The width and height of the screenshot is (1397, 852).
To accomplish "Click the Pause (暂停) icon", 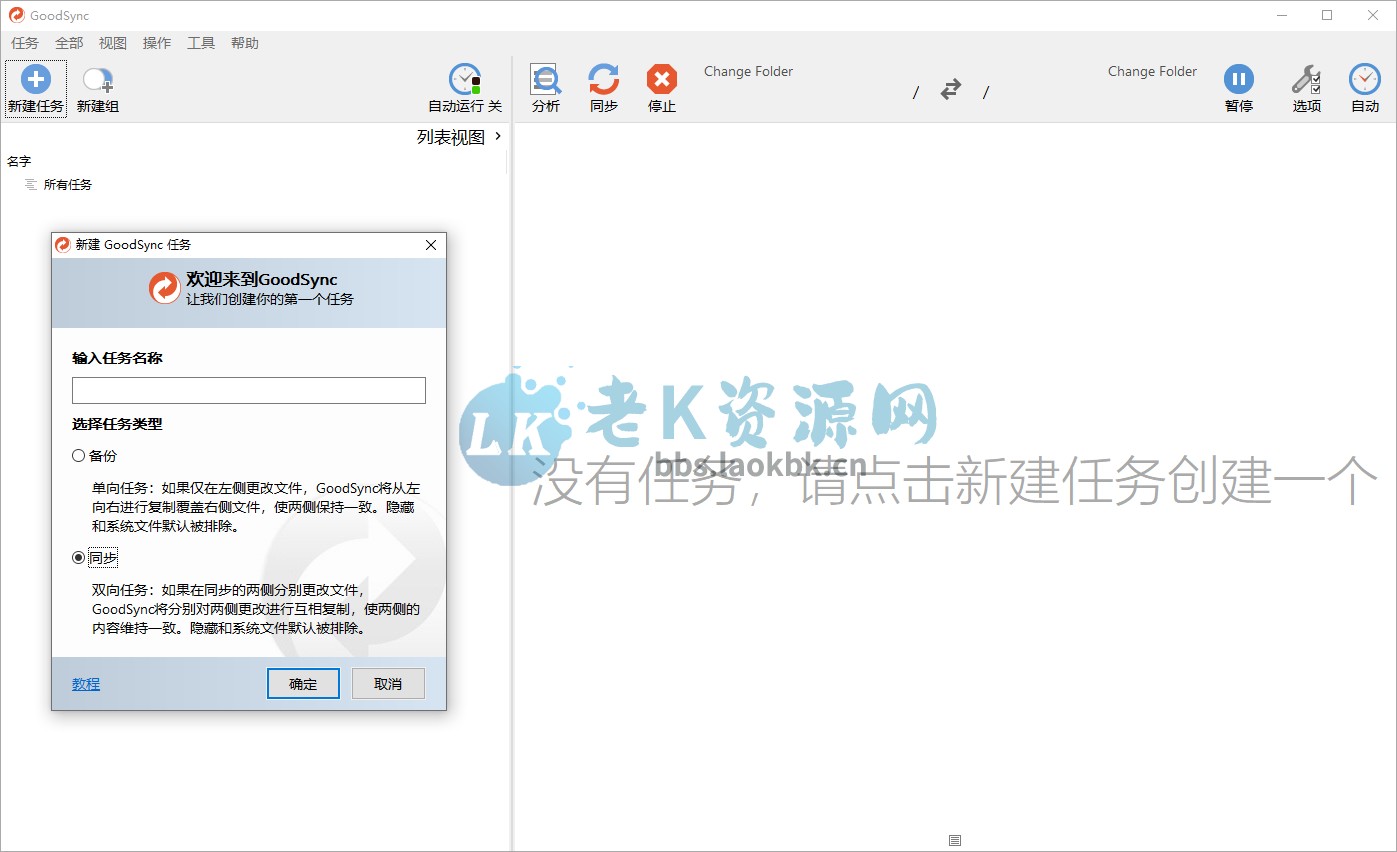I will pos(1238,79).
